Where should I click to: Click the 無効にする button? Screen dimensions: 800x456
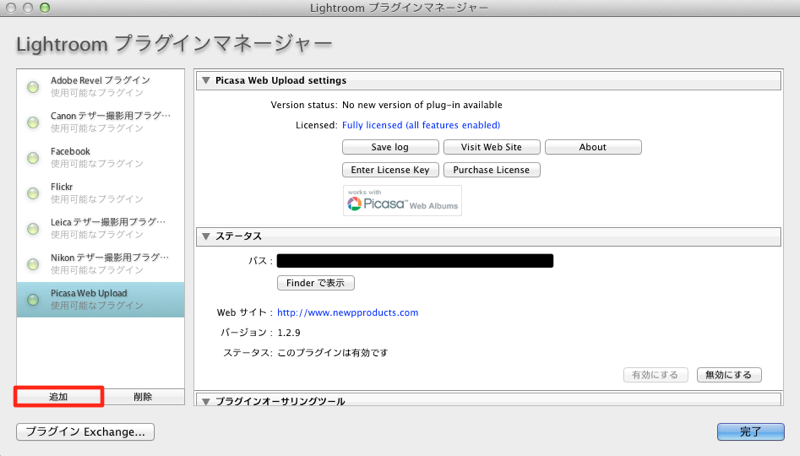tap(729, 375)
